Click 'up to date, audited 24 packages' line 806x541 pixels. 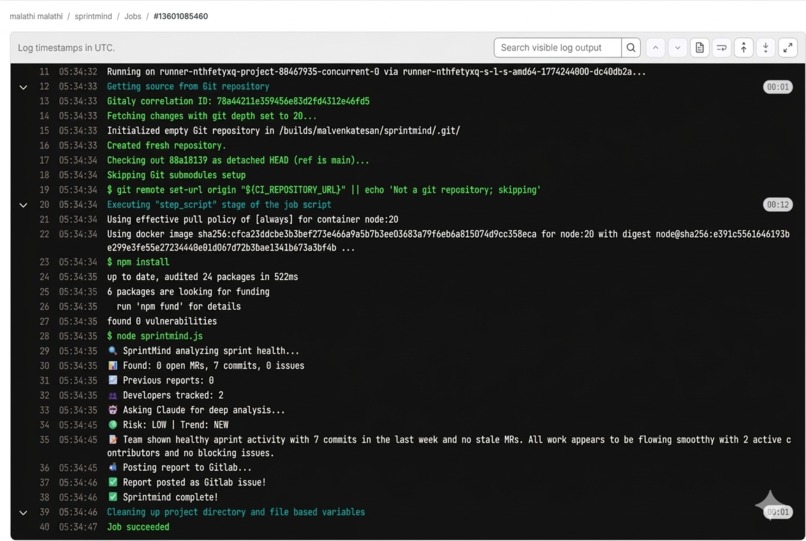(x=203, y=277)
